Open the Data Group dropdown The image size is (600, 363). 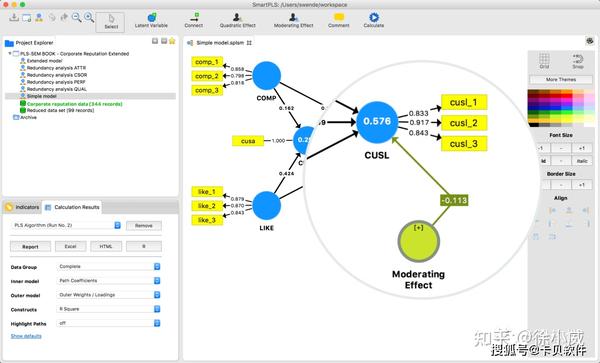[x=109, y=267]
